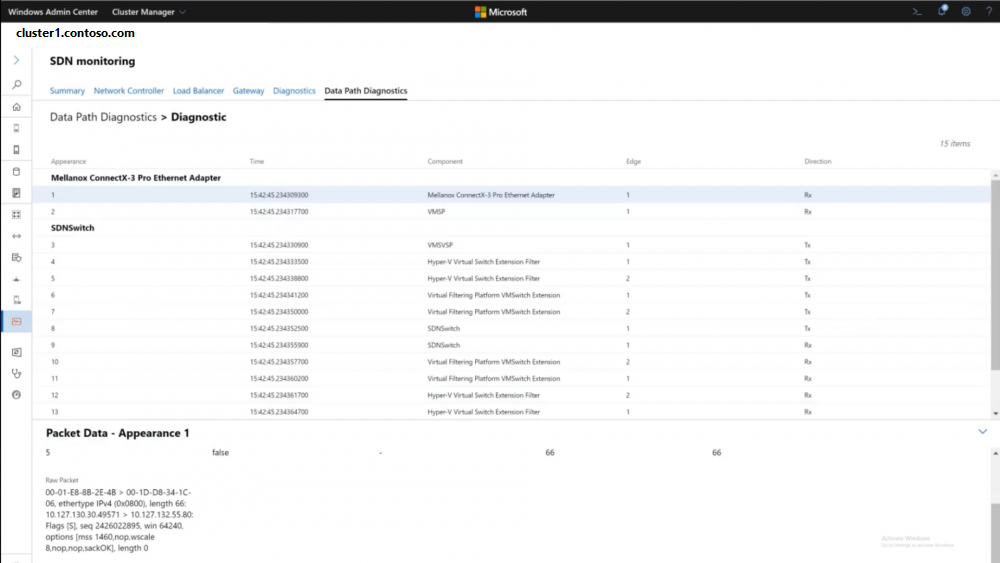1000x563 pixels.
Task: Sort by the Time column header
Action: tap(256, 161)
